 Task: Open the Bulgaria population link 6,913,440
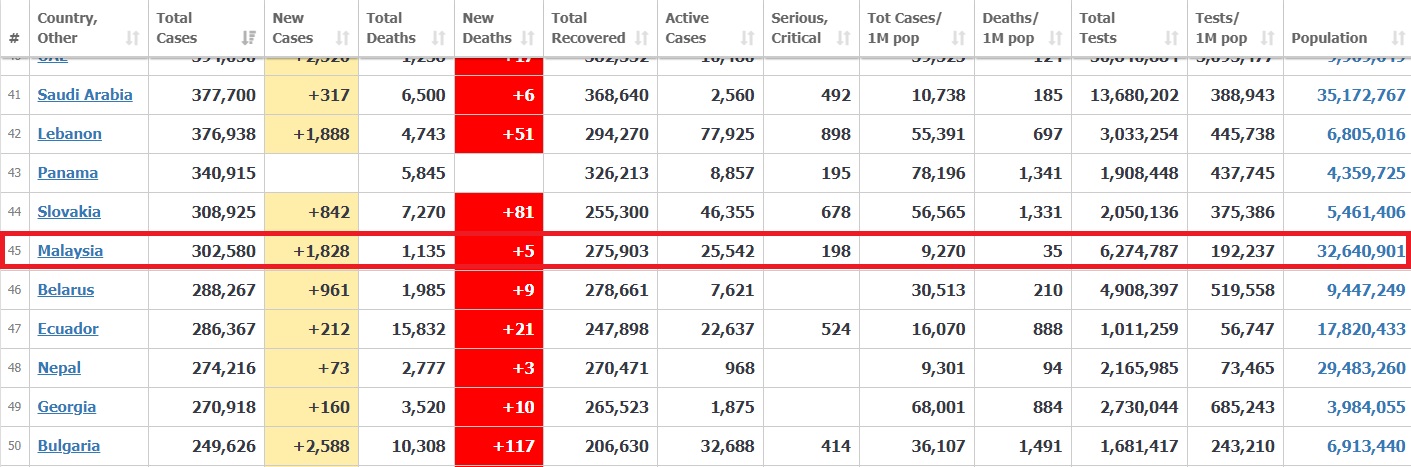pos(1366,446)
